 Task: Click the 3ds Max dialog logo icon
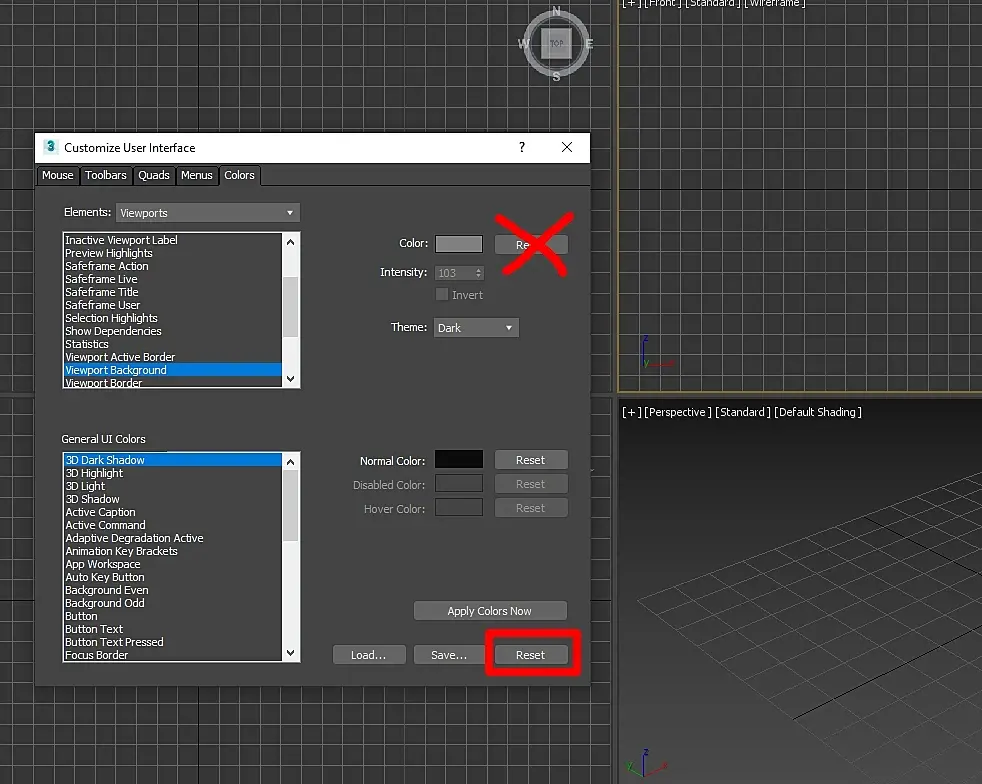tap(51, 147)
